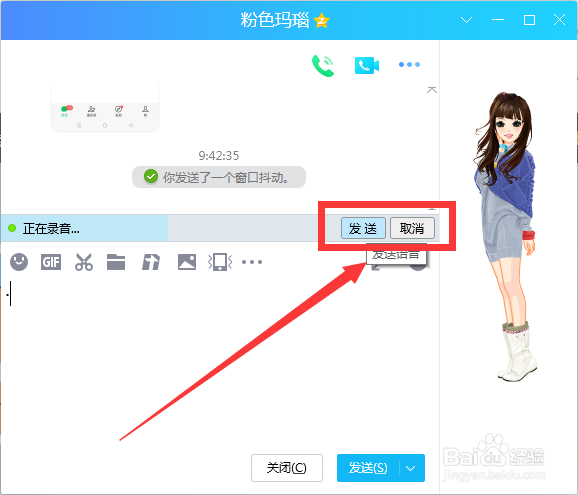The image size is (578, 495).
Task: Insert a picture with image icon
Action: coord(187,262)
